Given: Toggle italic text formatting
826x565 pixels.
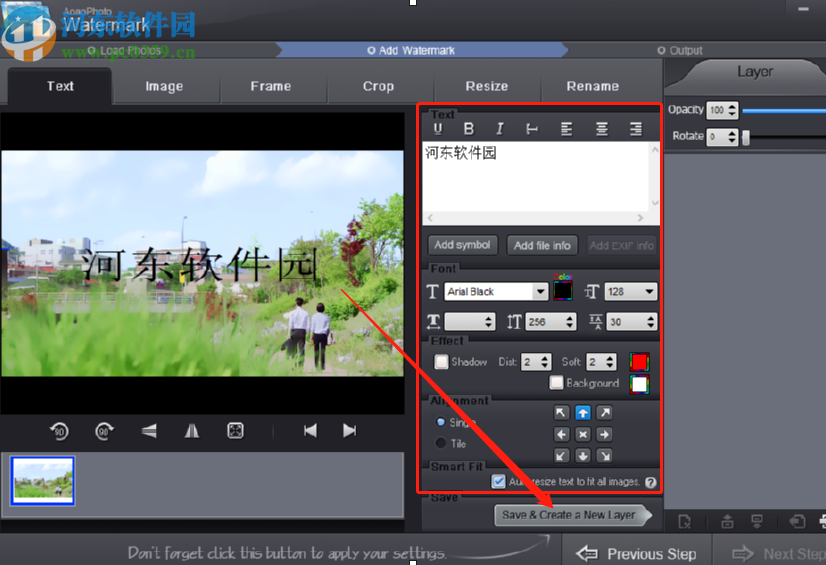Looking at the screenshot, I should (x=499, y=128).
